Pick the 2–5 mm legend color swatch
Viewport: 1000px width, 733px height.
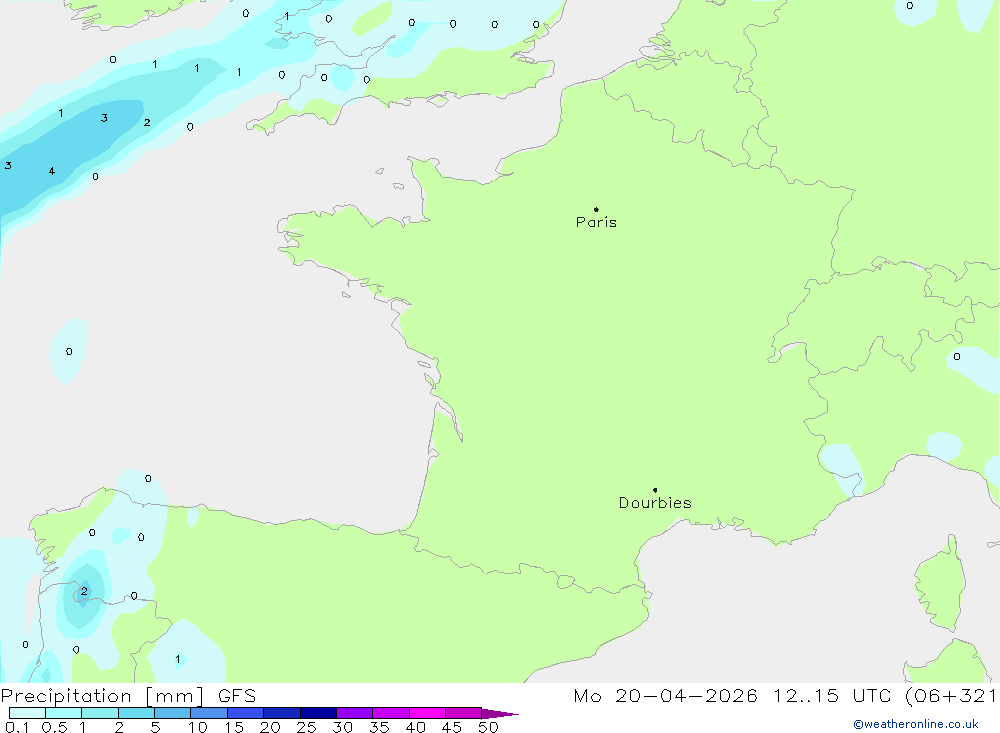[x=136, y=713]
